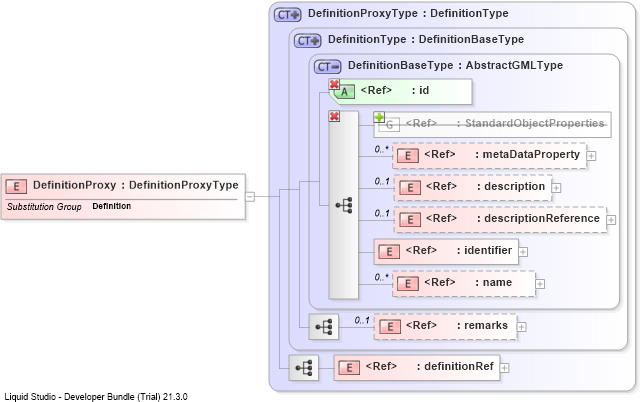This screenshot has width=640, height=402.
Task: Click the green plus on StandardObjectProperties group
Action: click(x=379, y=117)
